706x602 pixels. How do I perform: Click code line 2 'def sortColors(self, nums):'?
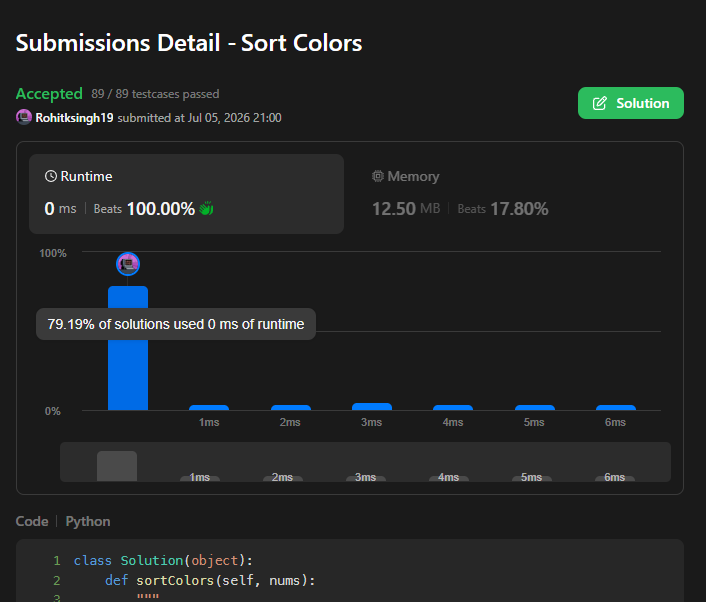(x=210, y=580)
